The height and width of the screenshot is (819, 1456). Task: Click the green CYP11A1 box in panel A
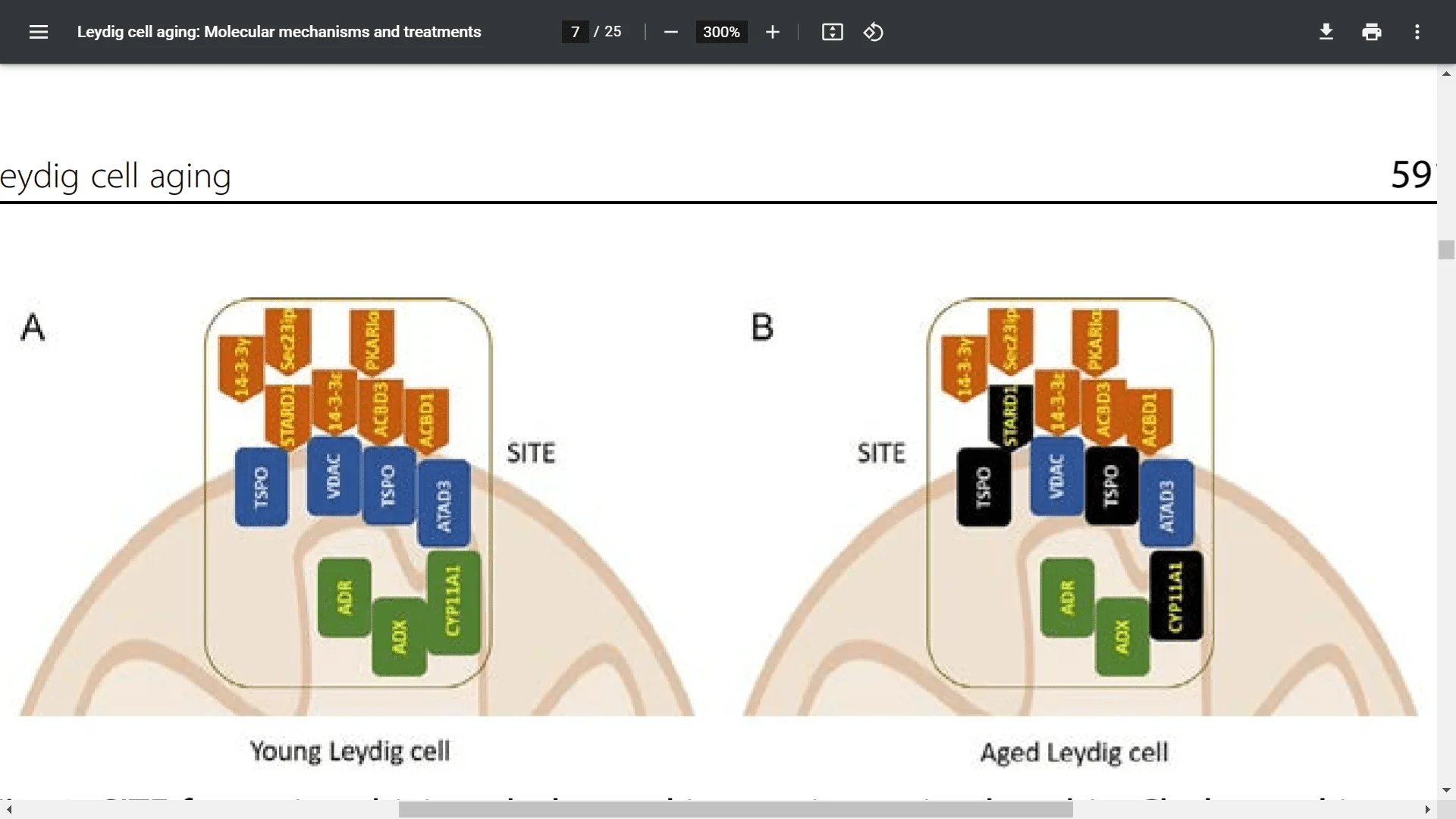(453, 602)
